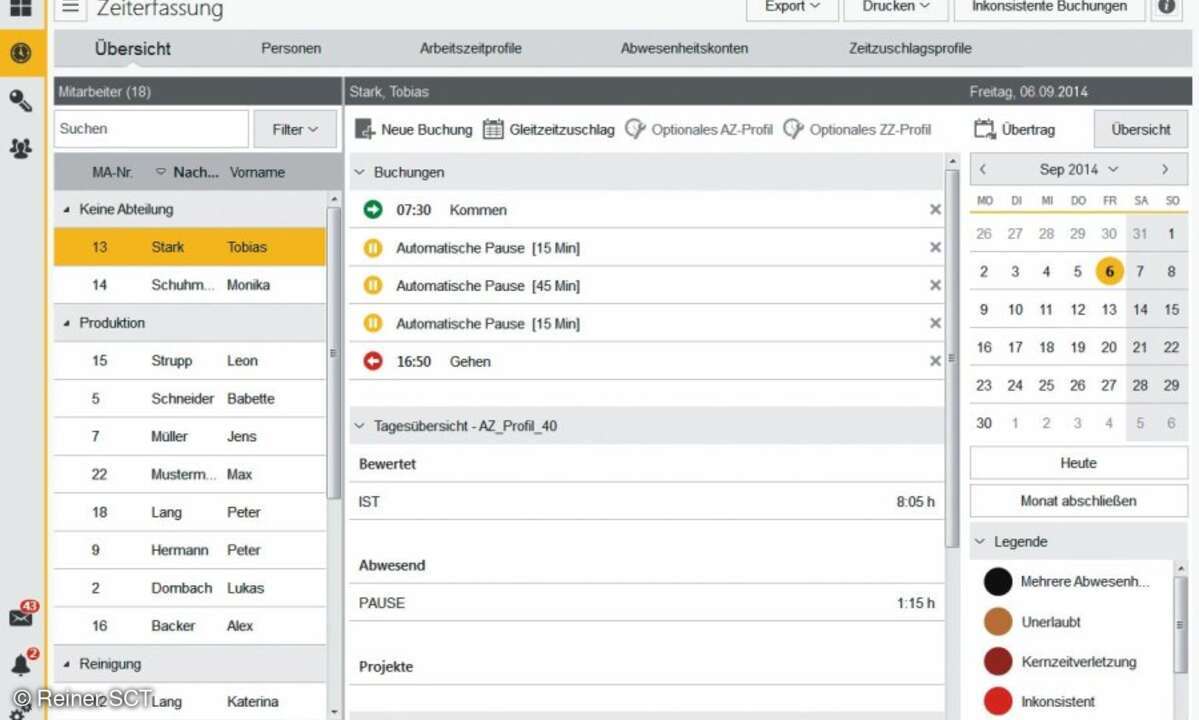Open the Filter dropdown
Image resolution: width=1199 pixels, height=720 pixels.
294,129
